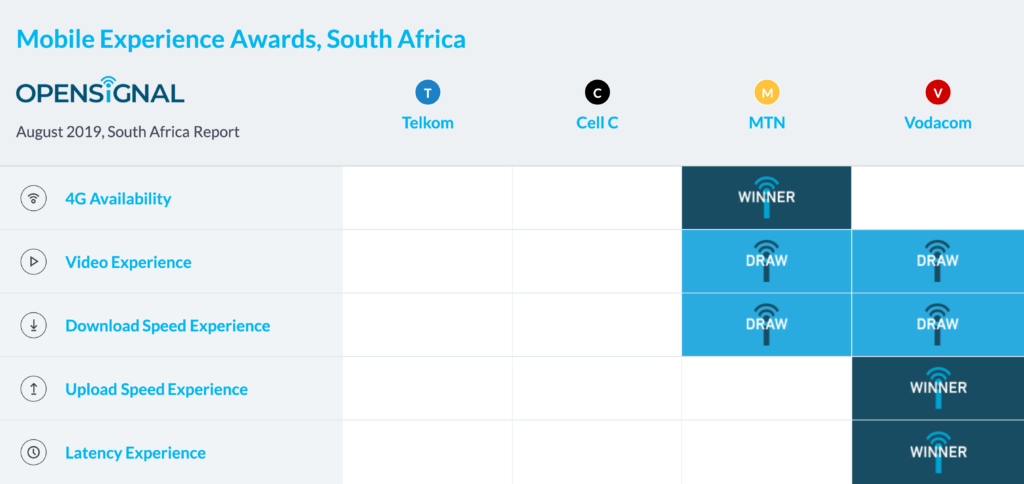Click the red Vodacom V logo

pyautogui.click(x=937, y=93)
